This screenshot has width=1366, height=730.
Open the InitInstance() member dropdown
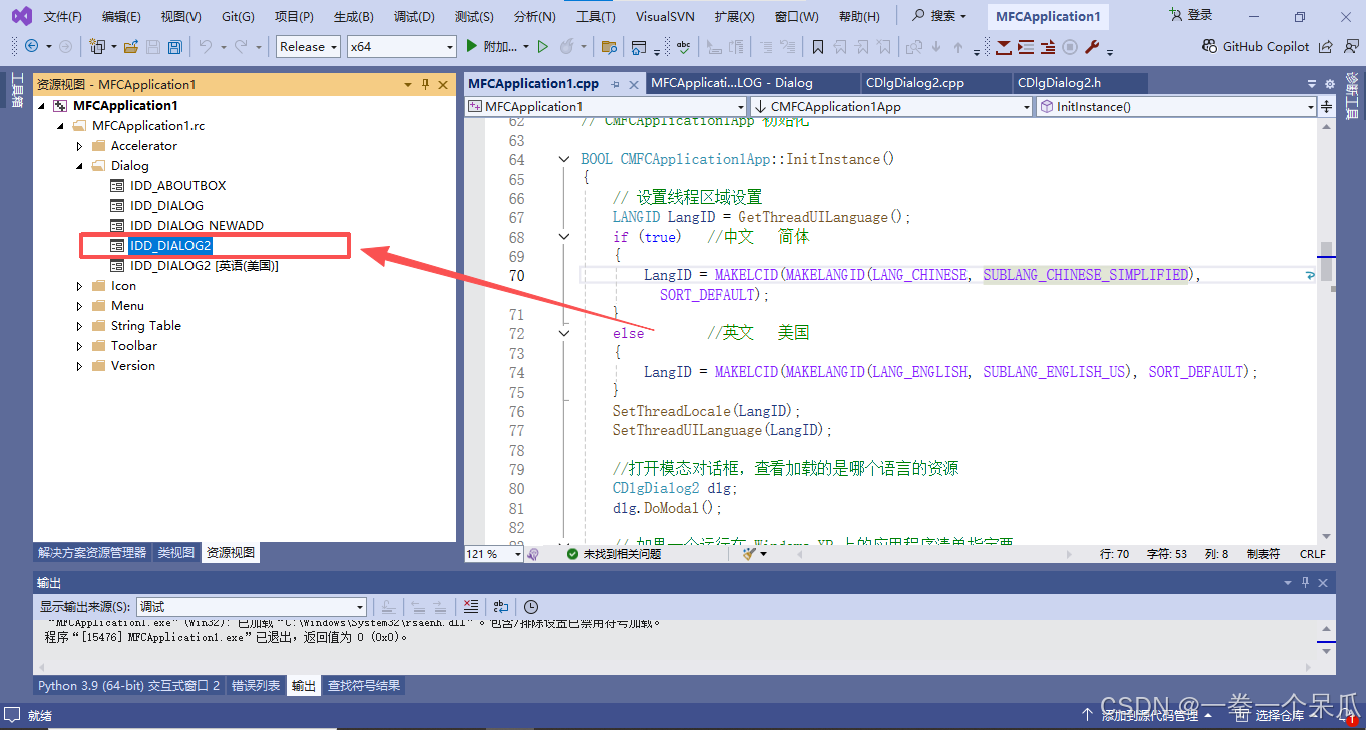click(1176, 106)
